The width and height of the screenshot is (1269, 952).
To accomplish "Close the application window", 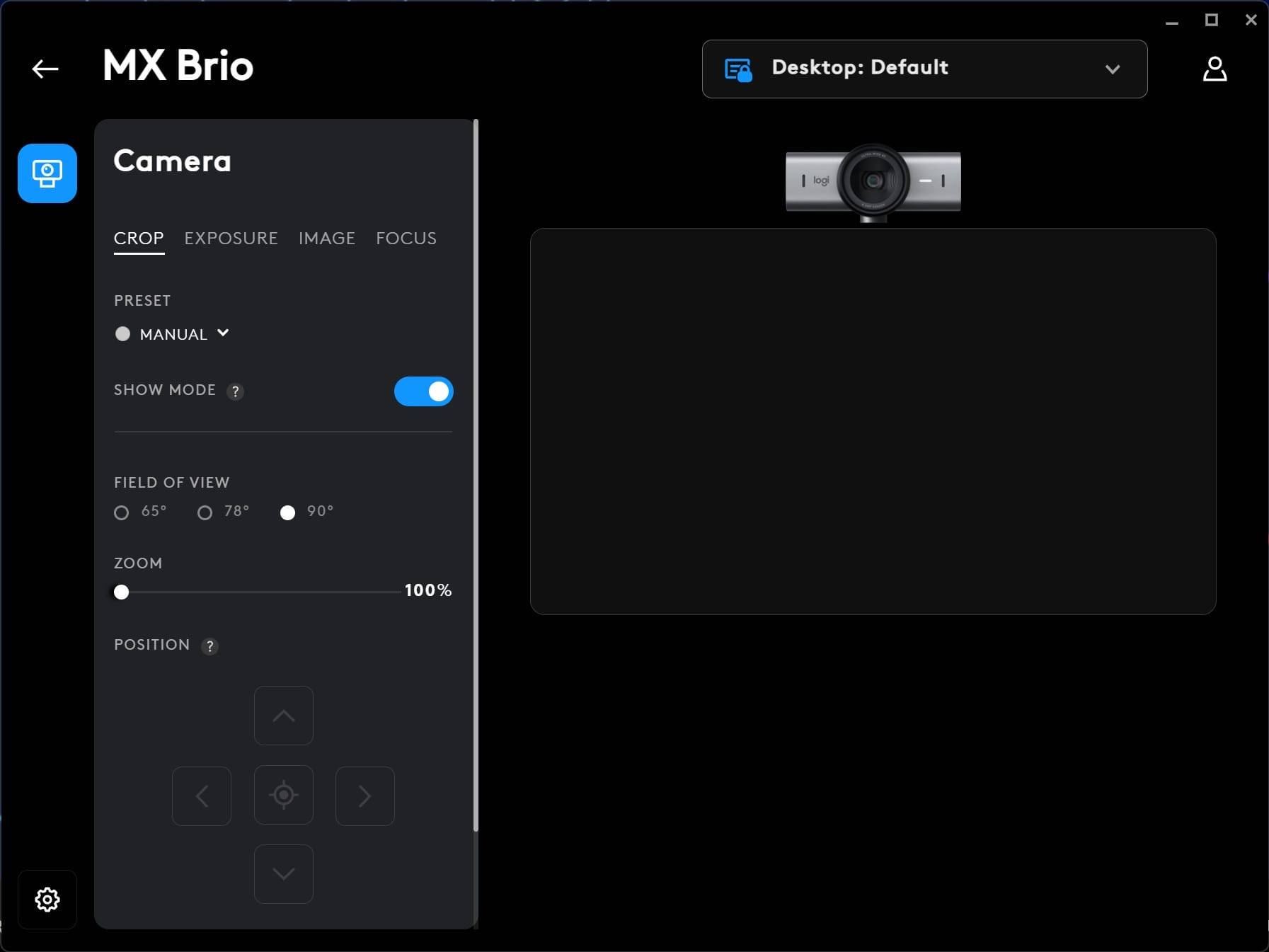I will (1251, 21).
